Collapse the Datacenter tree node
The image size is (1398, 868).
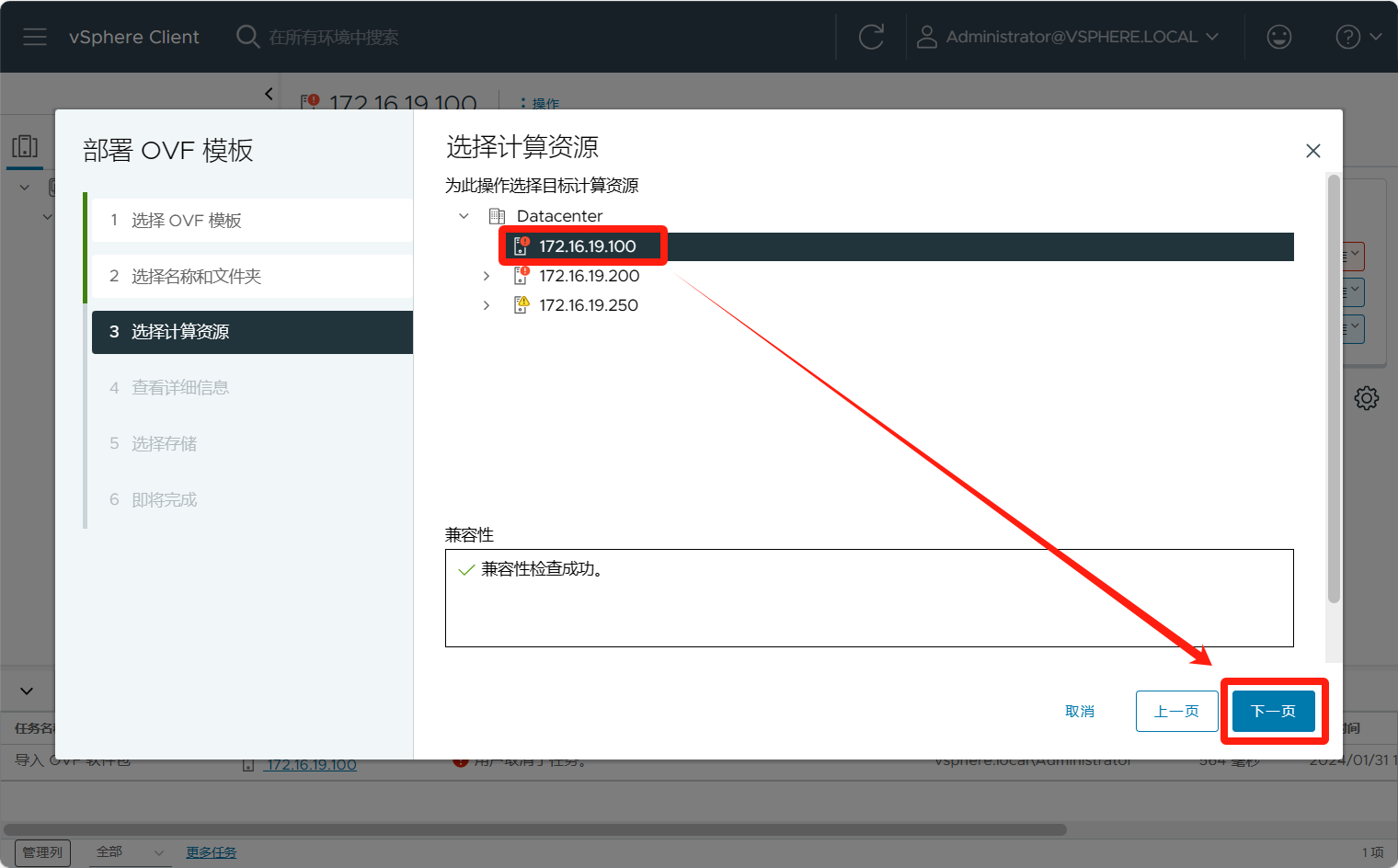coord(464,216)
